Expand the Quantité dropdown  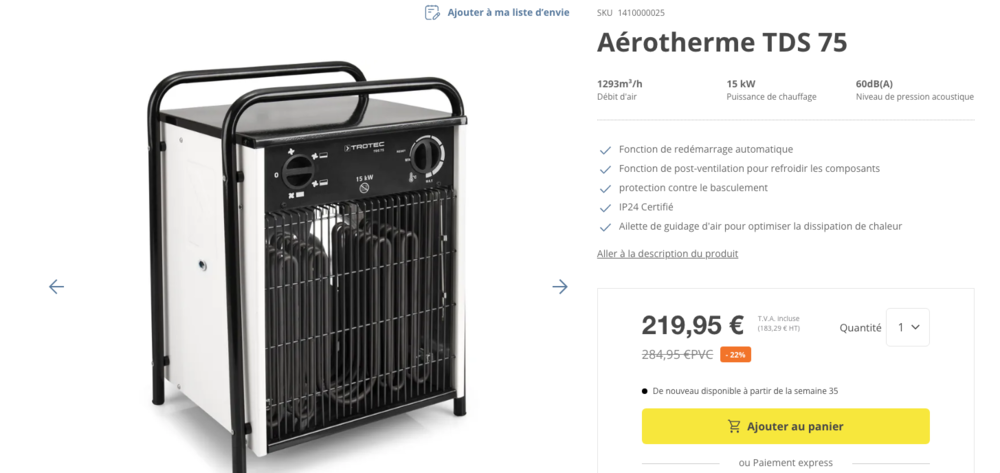click(x=908, y=327)
